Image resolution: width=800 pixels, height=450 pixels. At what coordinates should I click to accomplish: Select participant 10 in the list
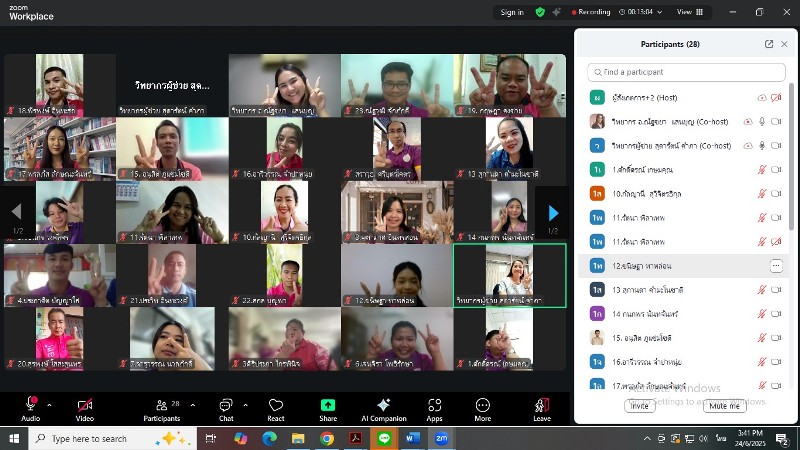pos(684,193)
